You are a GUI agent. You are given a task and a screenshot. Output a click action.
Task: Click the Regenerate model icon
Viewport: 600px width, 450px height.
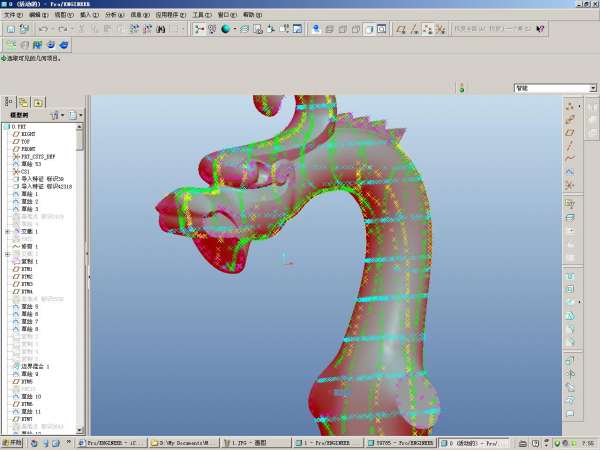click(134, 29)
